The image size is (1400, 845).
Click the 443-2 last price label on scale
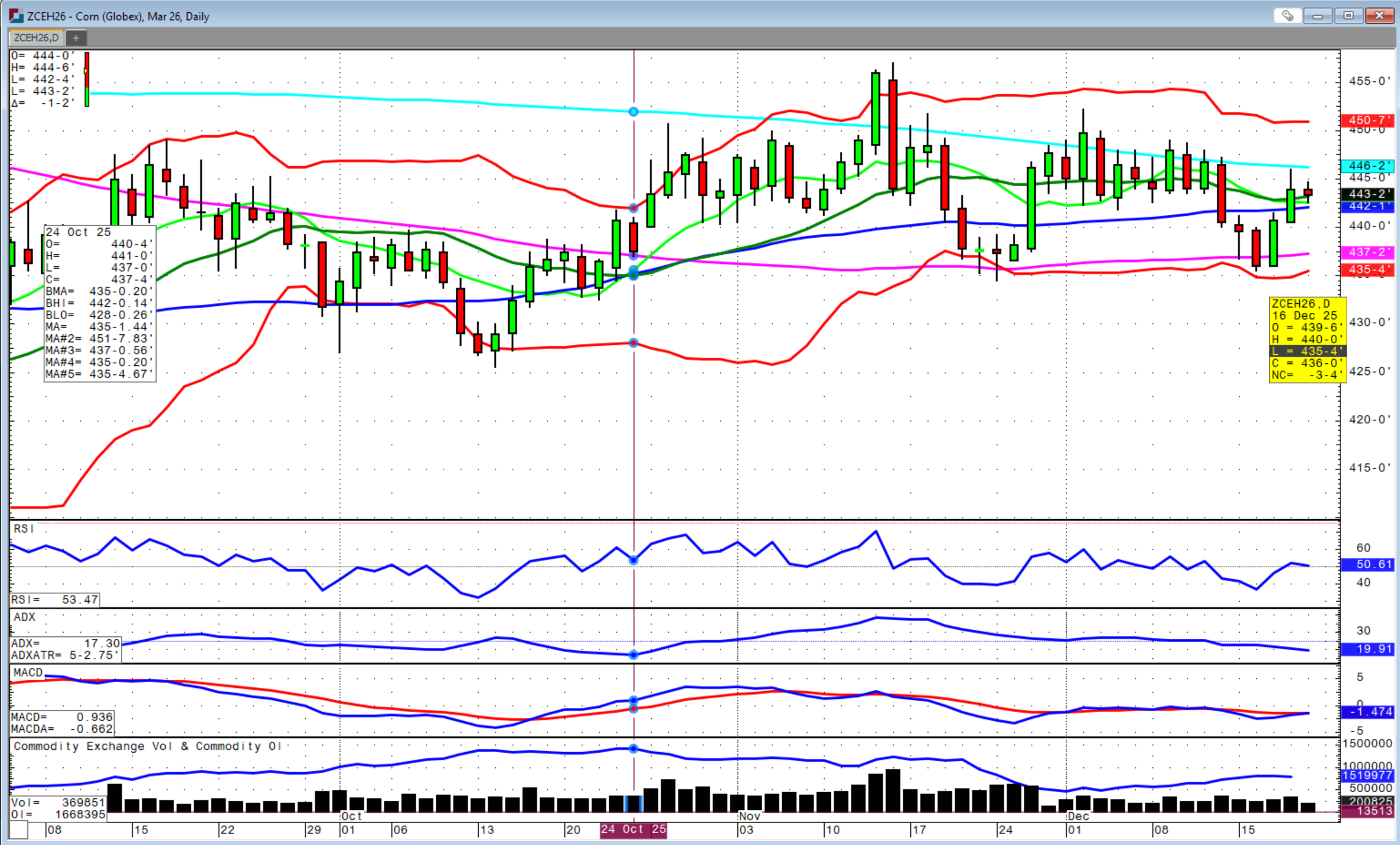(x=1367, y=194)
